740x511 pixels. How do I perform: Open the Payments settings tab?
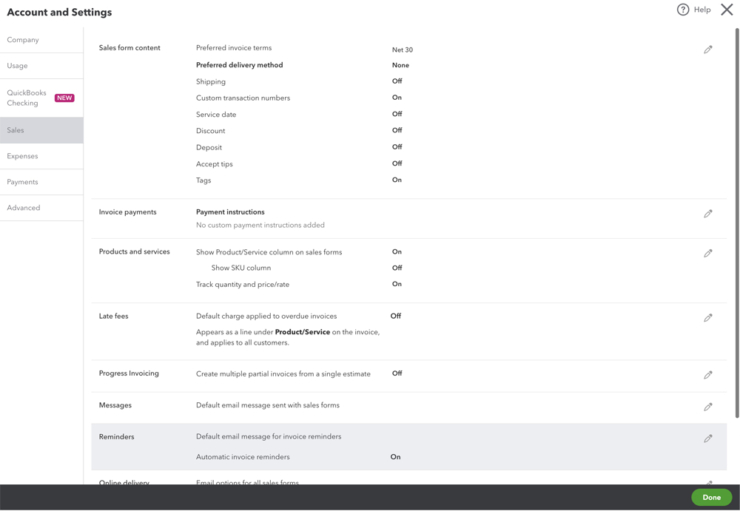click(23, 182)
